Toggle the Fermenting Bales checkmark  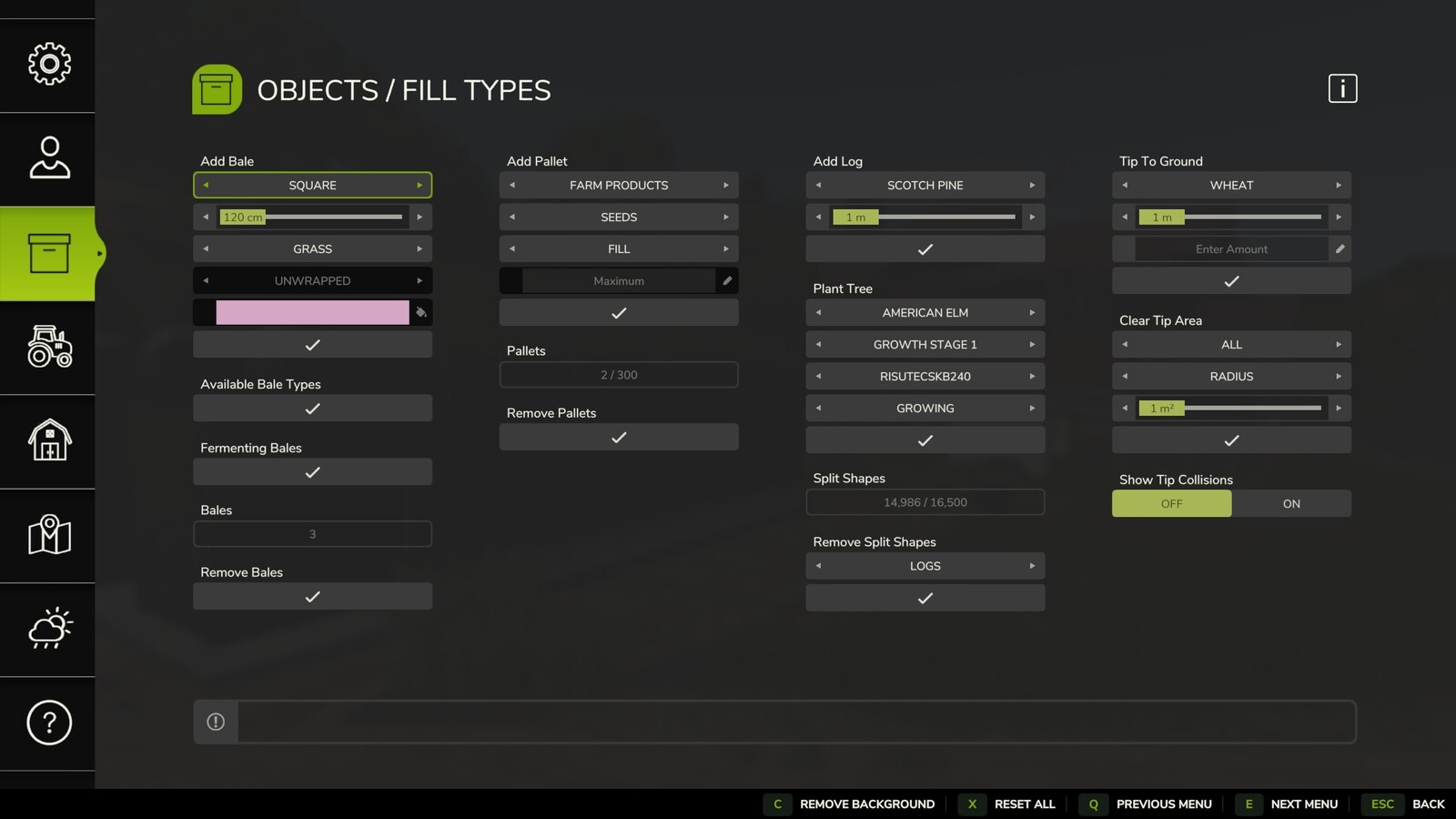click(312, 471)
